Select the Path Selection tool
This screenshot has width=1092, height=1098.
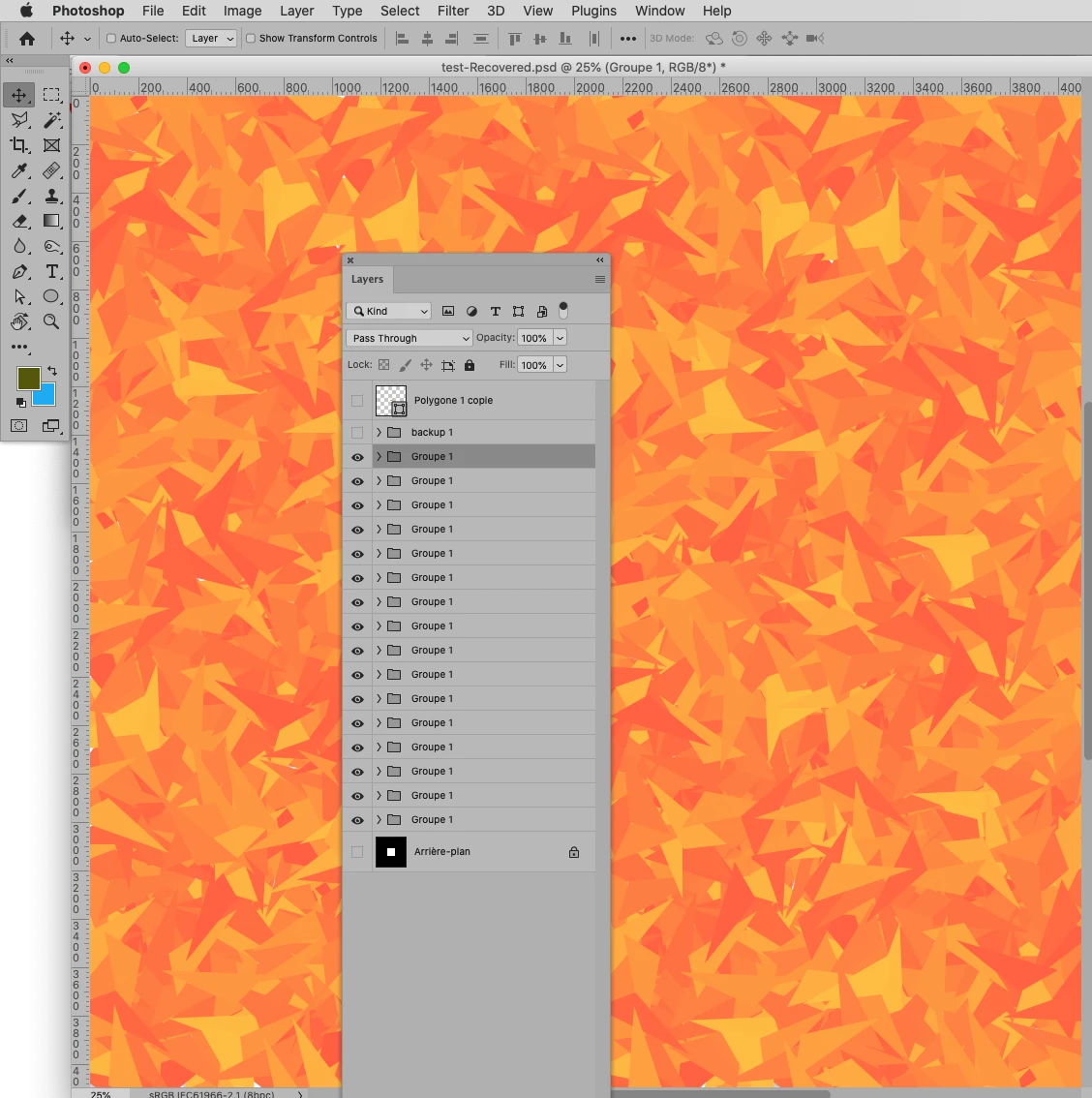click(19, 297)
